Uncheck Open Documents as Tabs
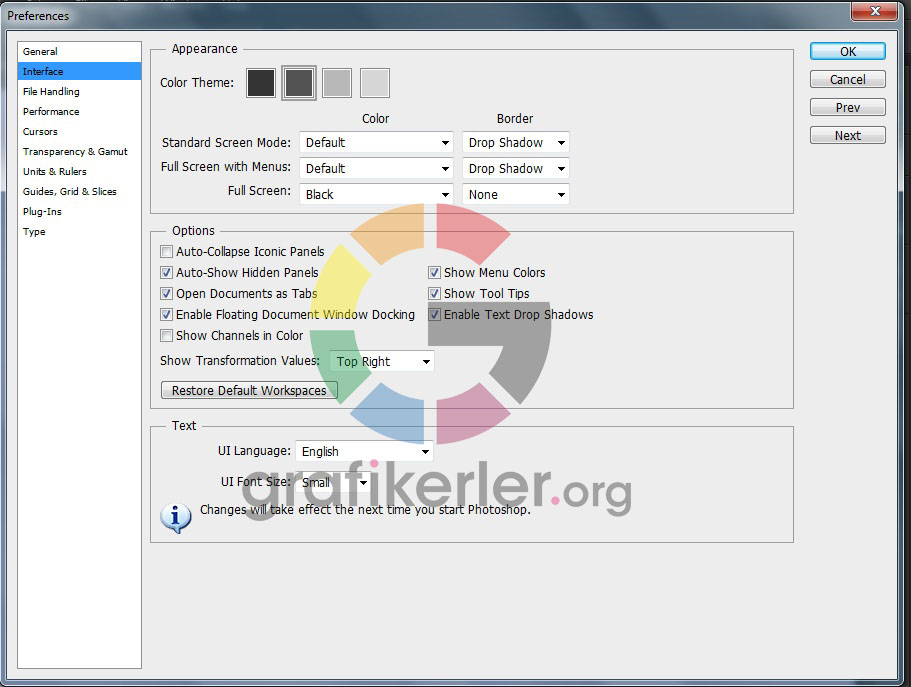This screenshot has height=687, width=911. (167, 294)
